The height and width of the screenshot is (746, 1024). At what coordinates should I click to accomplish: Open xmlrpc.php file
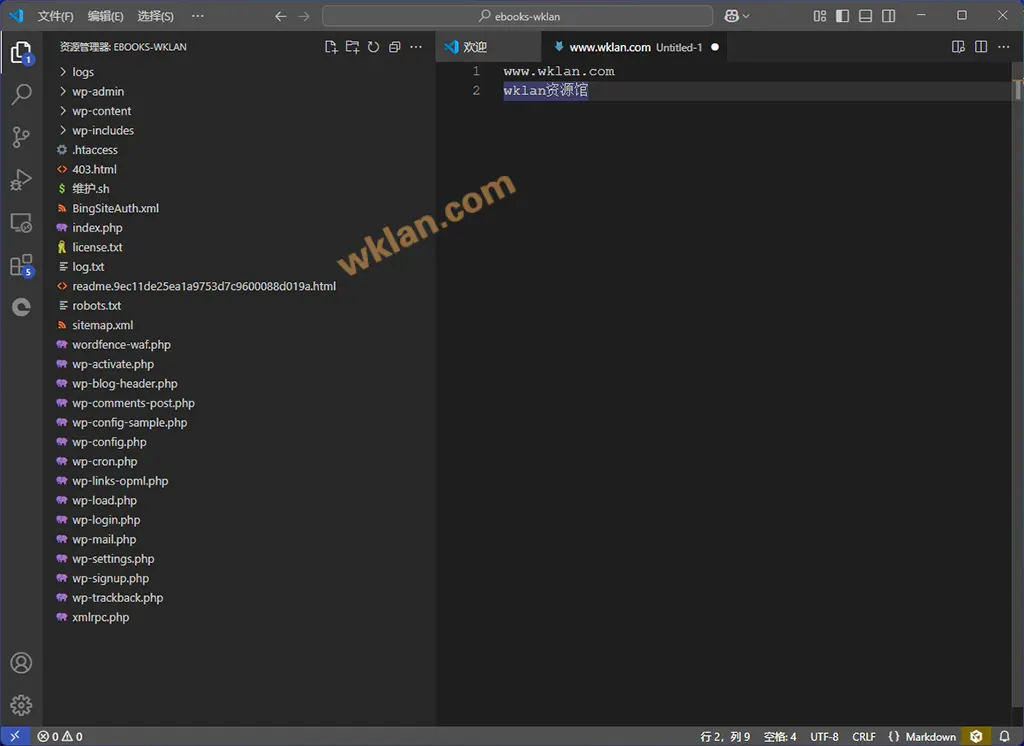[x=239, y=617]
